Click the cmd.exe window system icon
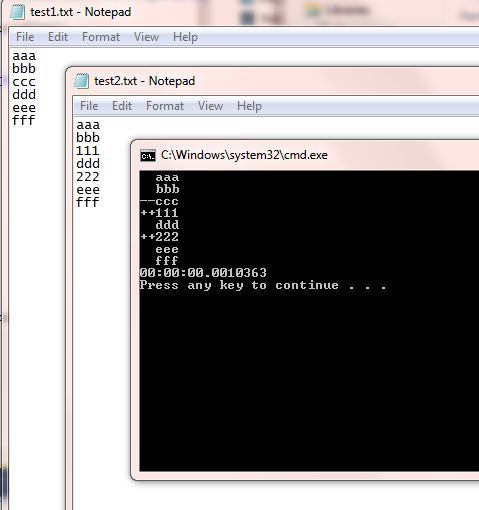 pyautogui.click(x=148, y=156)
